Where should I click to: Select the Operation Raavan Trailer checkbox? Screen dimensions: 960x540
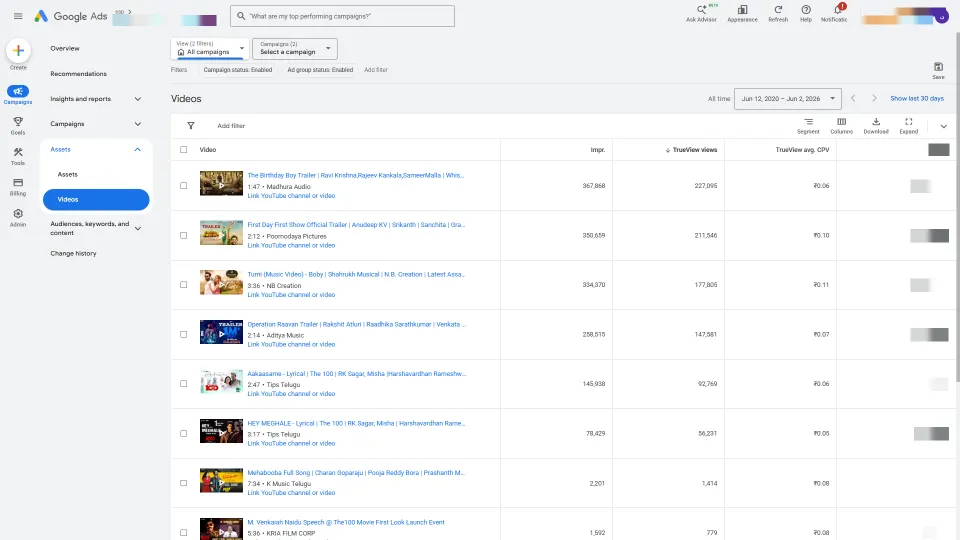[x=184, y=334]
